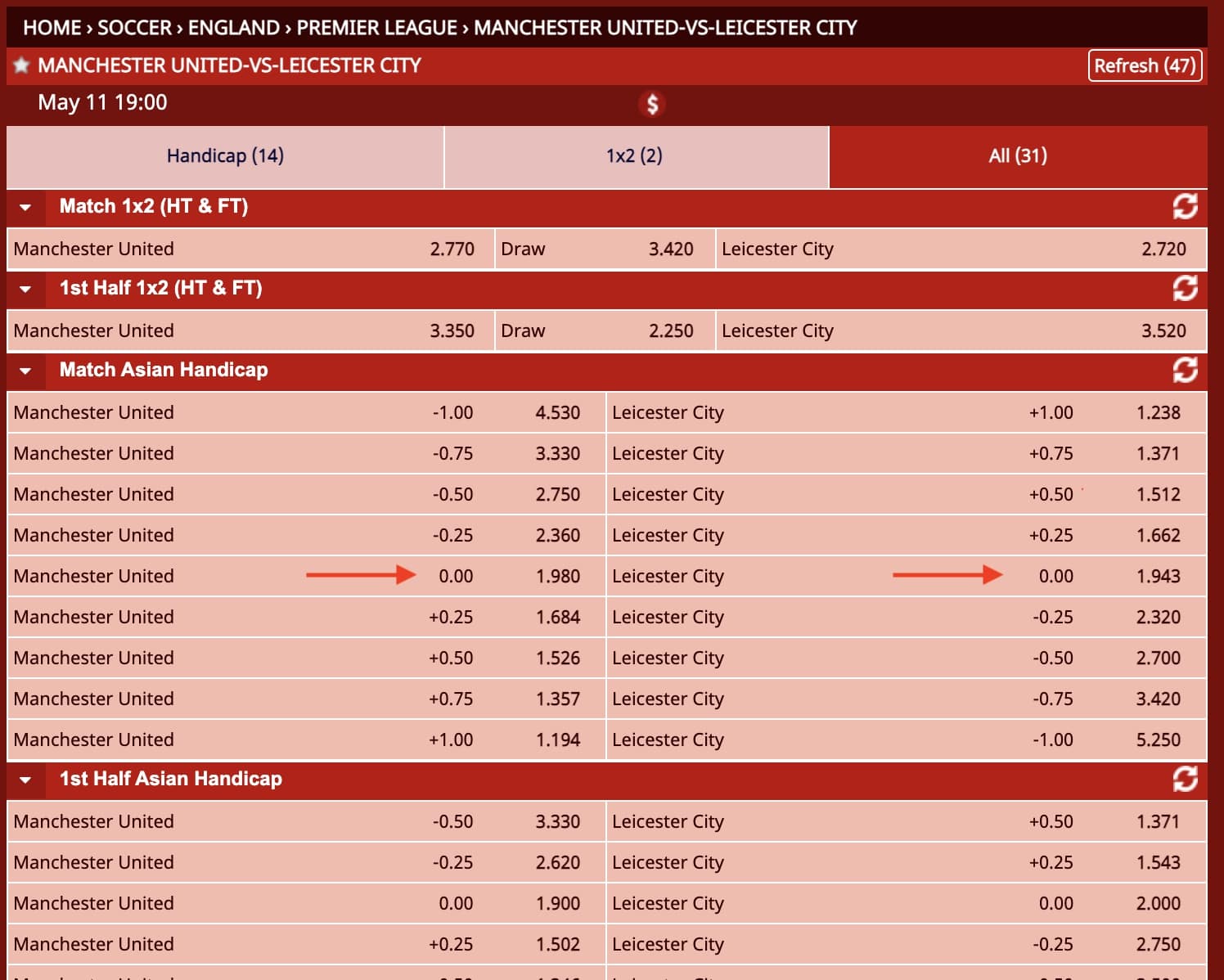Select Leicester City 0.00 at 1.943
Screen dimensions: 1224x980
click(907, 576)
